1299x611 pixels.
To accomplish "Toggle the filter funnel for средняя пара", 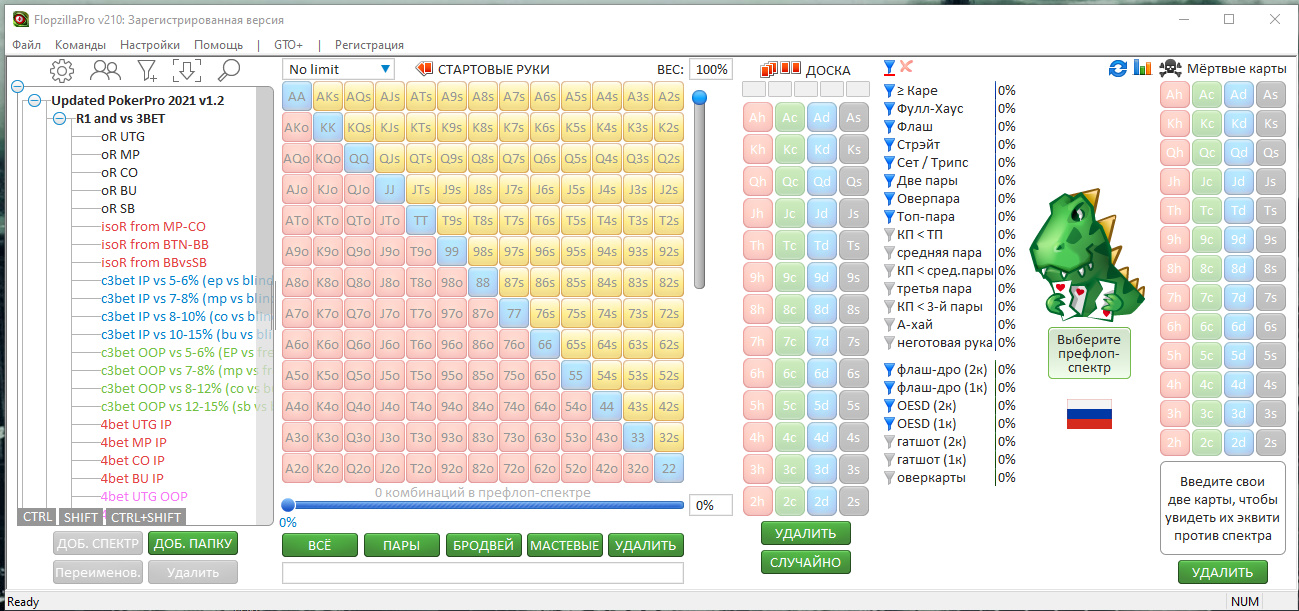I will [x=889, y=252].
